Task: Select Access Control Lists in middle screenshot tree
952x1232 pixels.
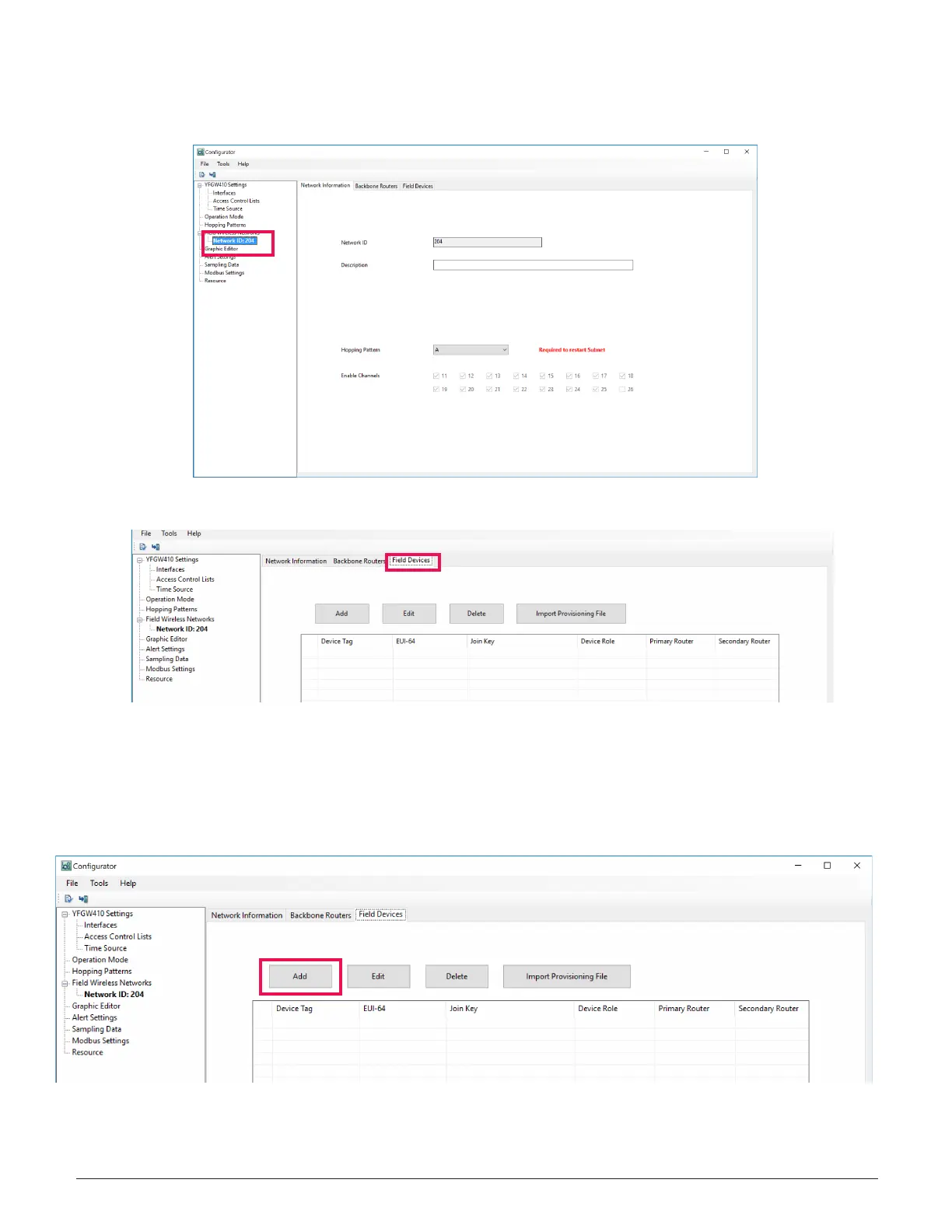Action: click(x=185, y=579)
